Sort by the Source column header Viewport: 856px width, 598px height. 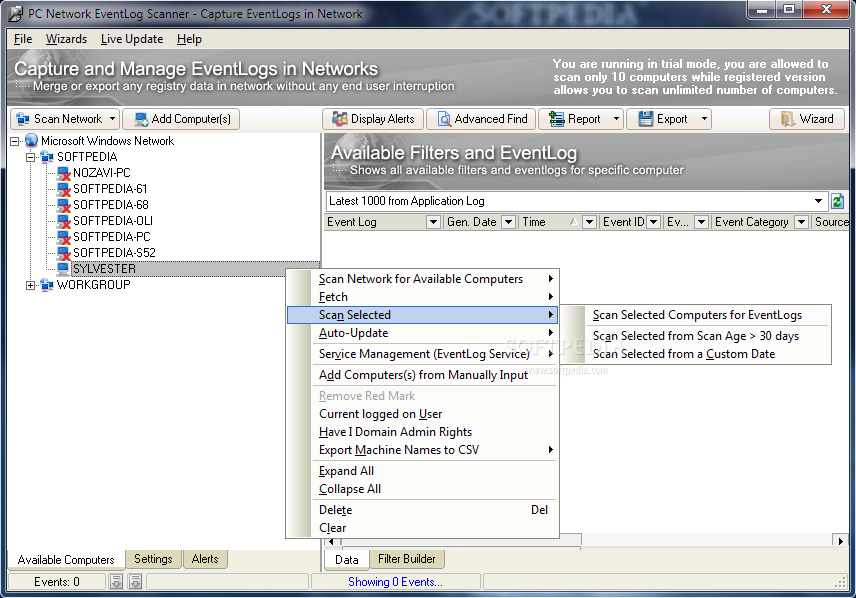point(830,222)
